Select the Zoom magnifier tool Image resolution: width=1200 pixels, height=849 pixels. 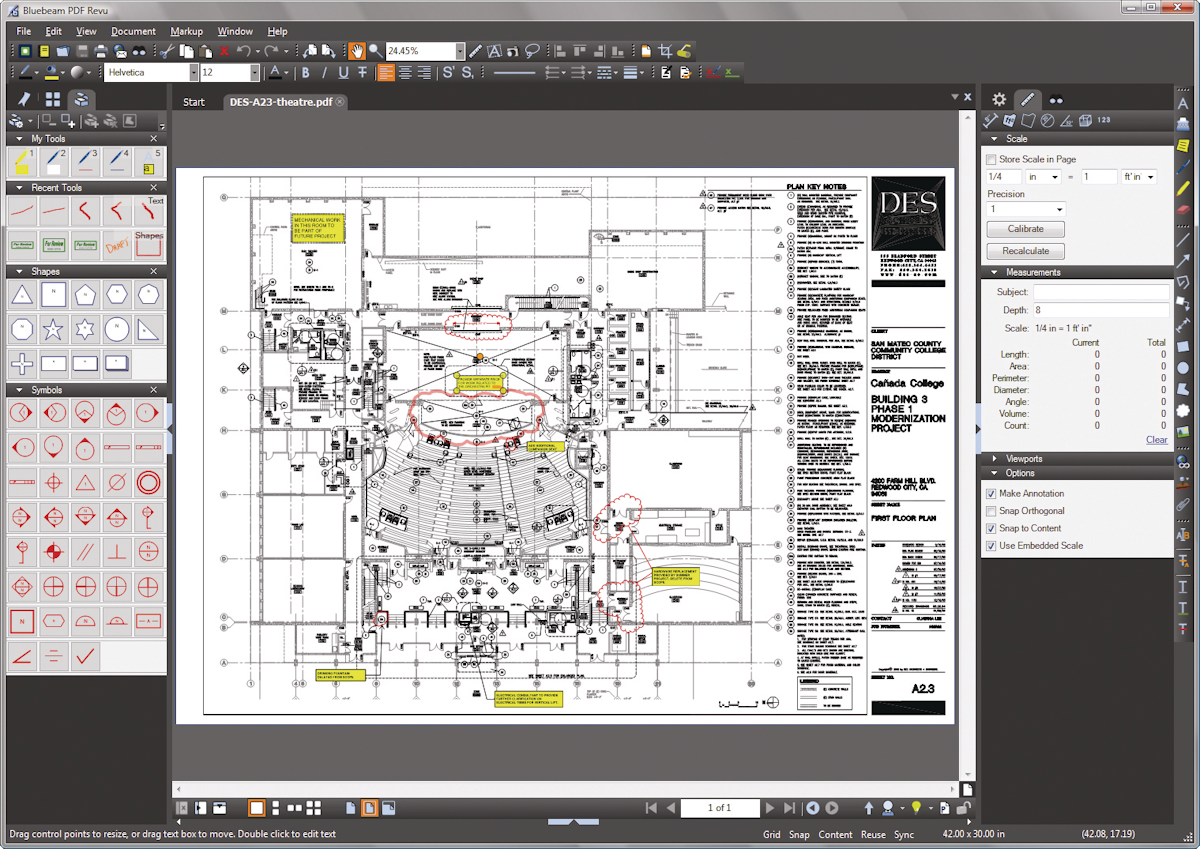(376, 50)
